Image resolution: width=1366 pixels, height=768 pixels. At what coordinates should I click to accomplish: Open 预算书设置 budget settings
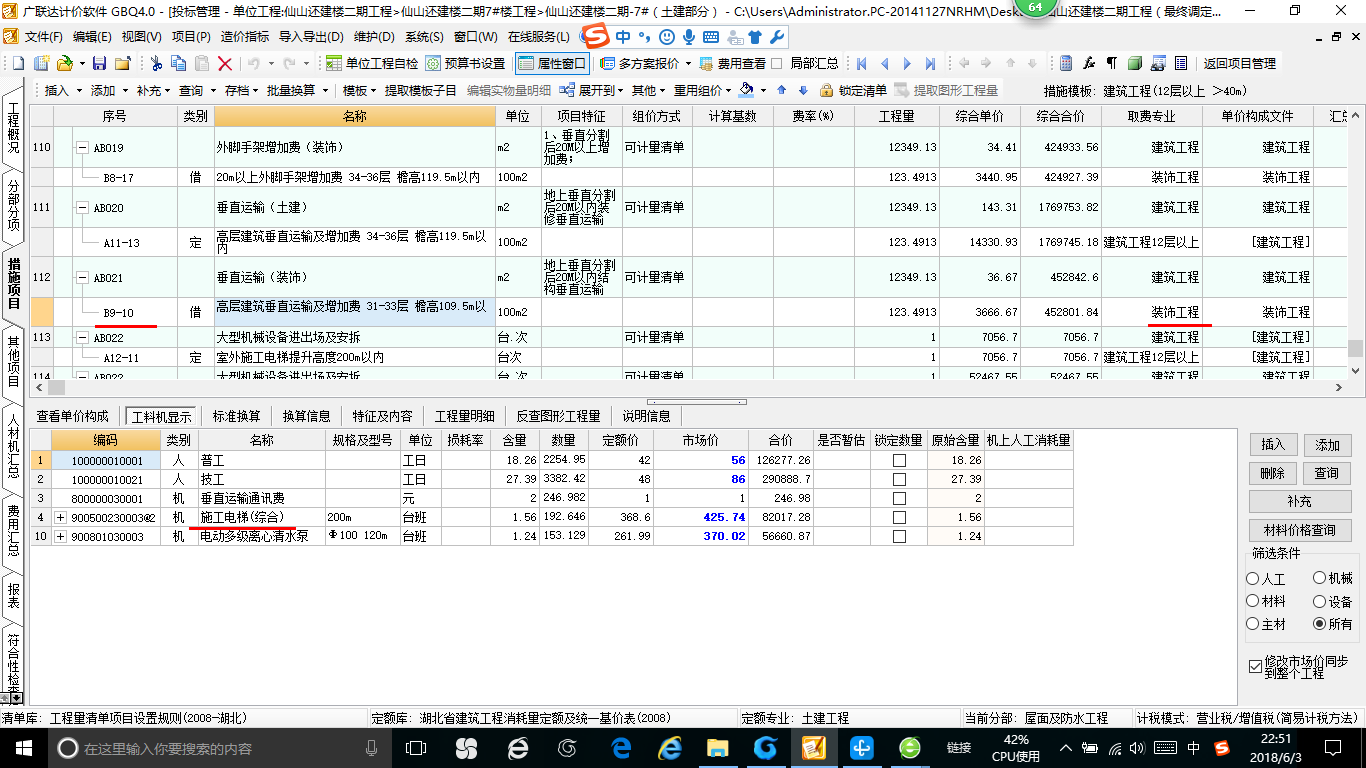[x=466, y=63]
